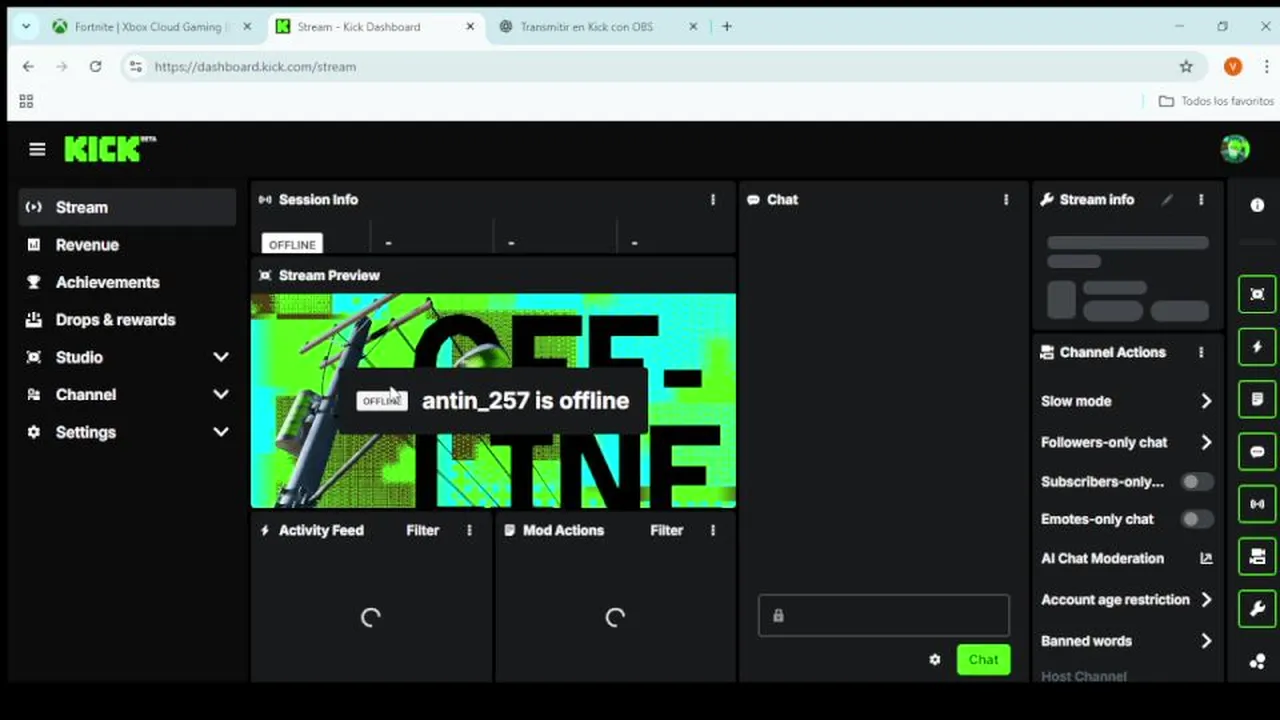Open AI Chat Moderation external link icon

tap(1206, 559)
